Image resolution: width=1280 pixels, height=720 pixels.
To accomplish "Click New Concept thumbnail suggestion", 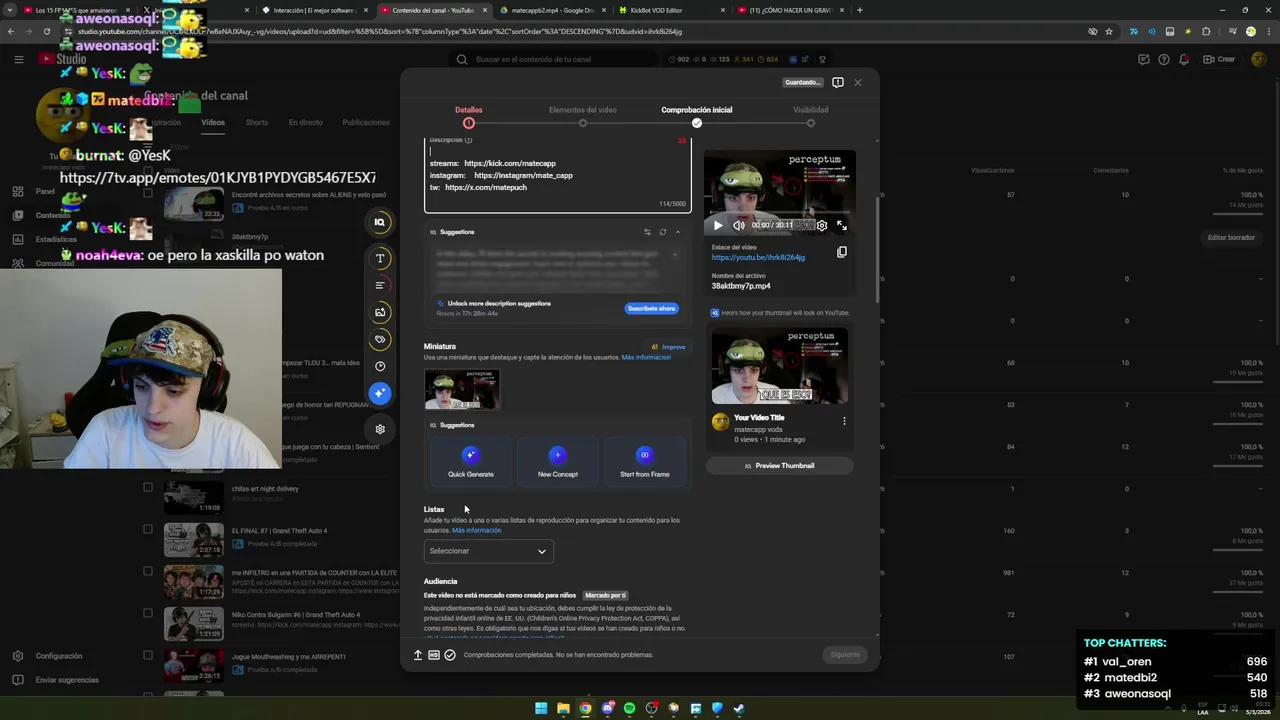I will pos(558,463).
